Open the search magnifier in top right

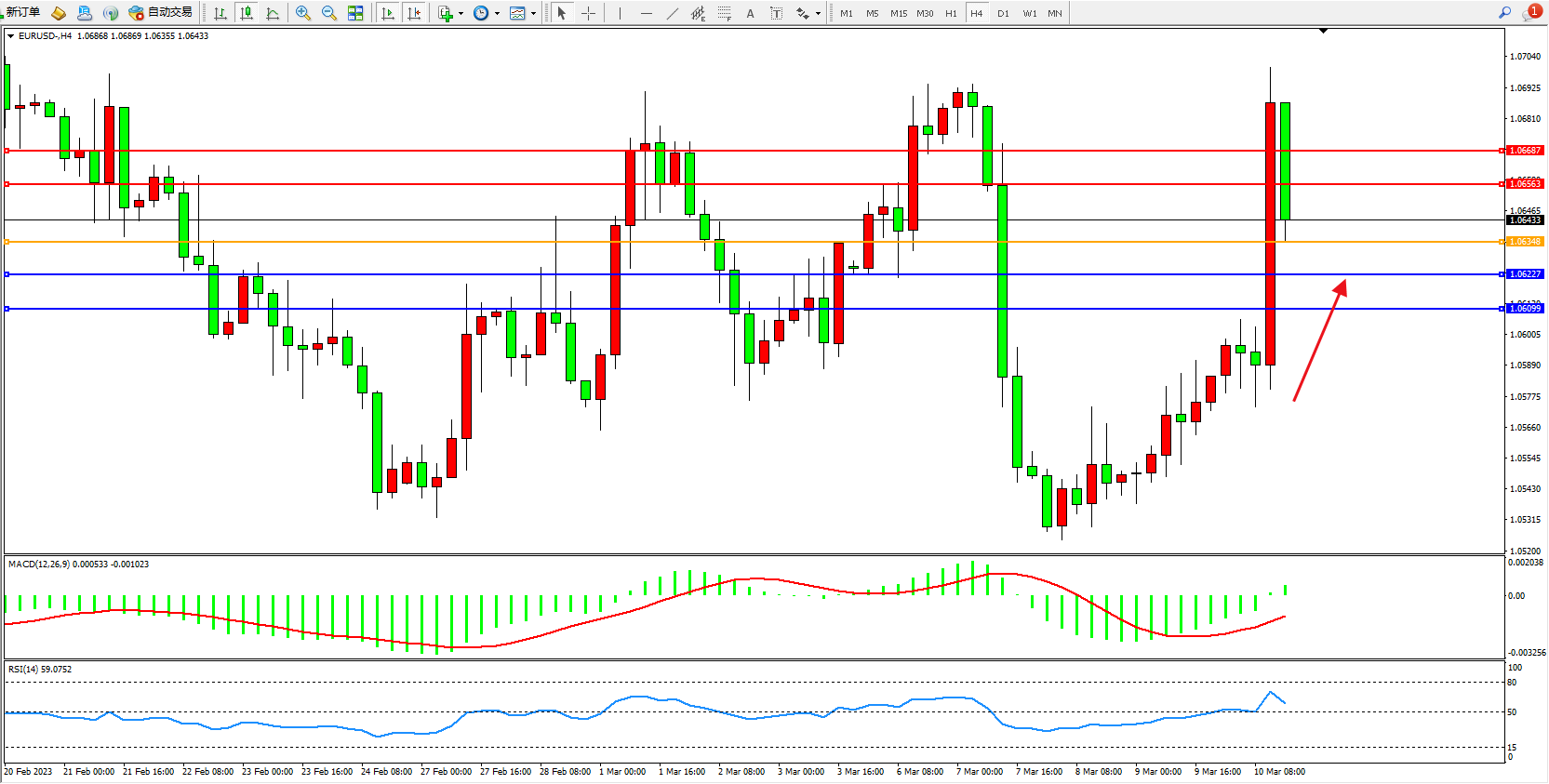[x=1504, y=13]
